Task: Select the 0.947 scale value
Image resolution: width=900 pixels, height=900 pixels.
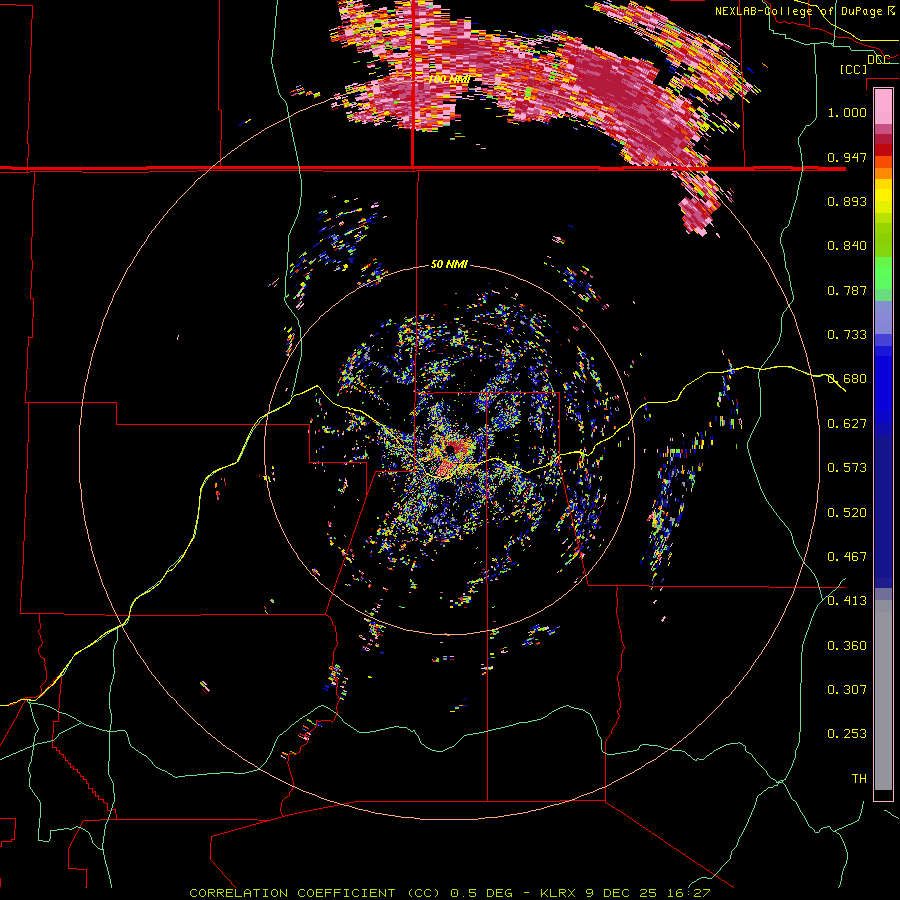Action: click(x=847, y=157)
